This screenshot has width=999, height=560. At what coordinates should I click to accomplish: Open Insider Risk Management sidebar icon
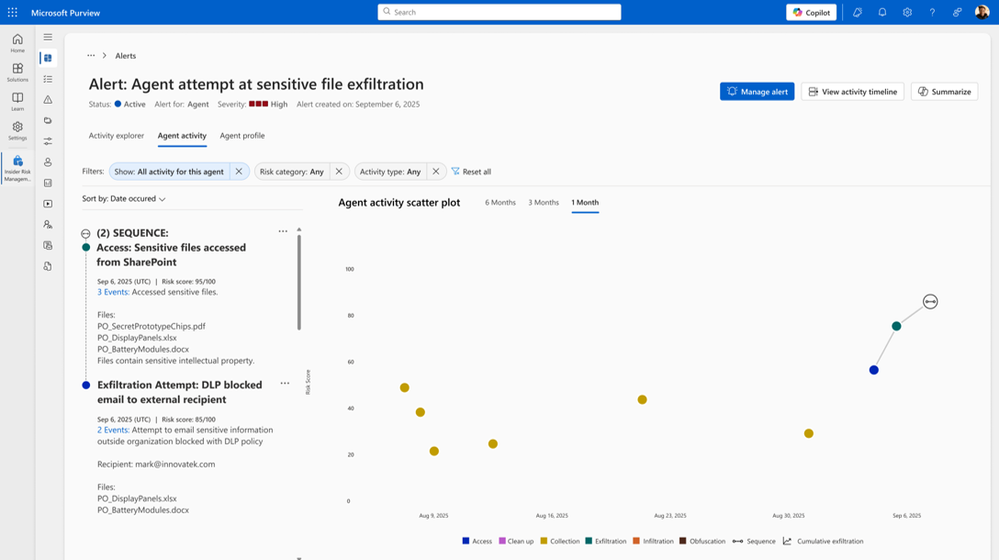[x=17, y=168]
